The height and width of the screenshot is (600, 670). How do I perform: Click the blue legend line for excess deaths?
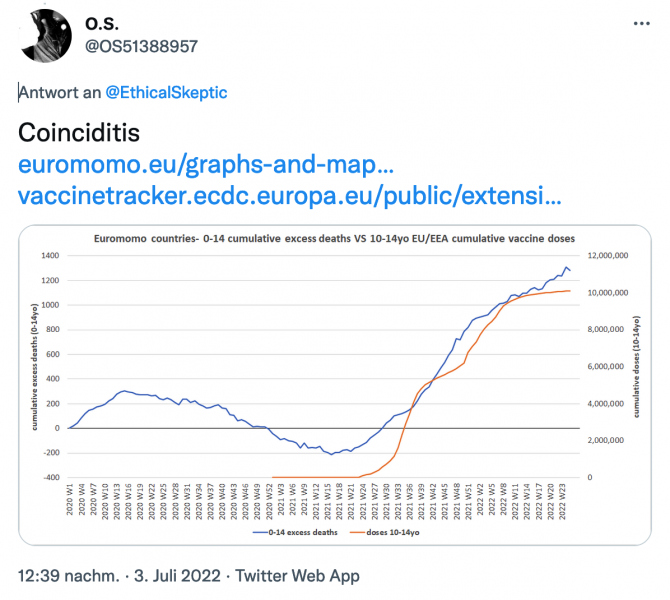[x=260, y=532]
